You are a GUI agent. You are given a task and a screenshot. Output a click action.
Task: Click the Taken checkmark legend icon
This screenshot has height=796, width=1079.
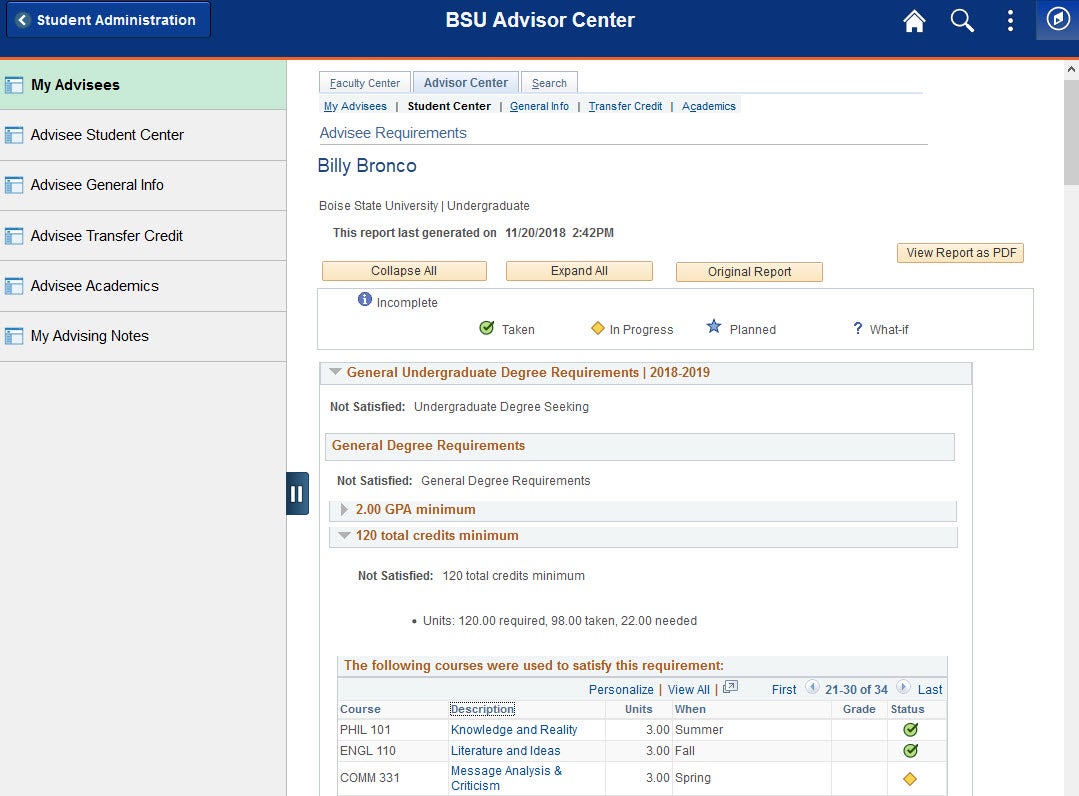tap(487, 327)
